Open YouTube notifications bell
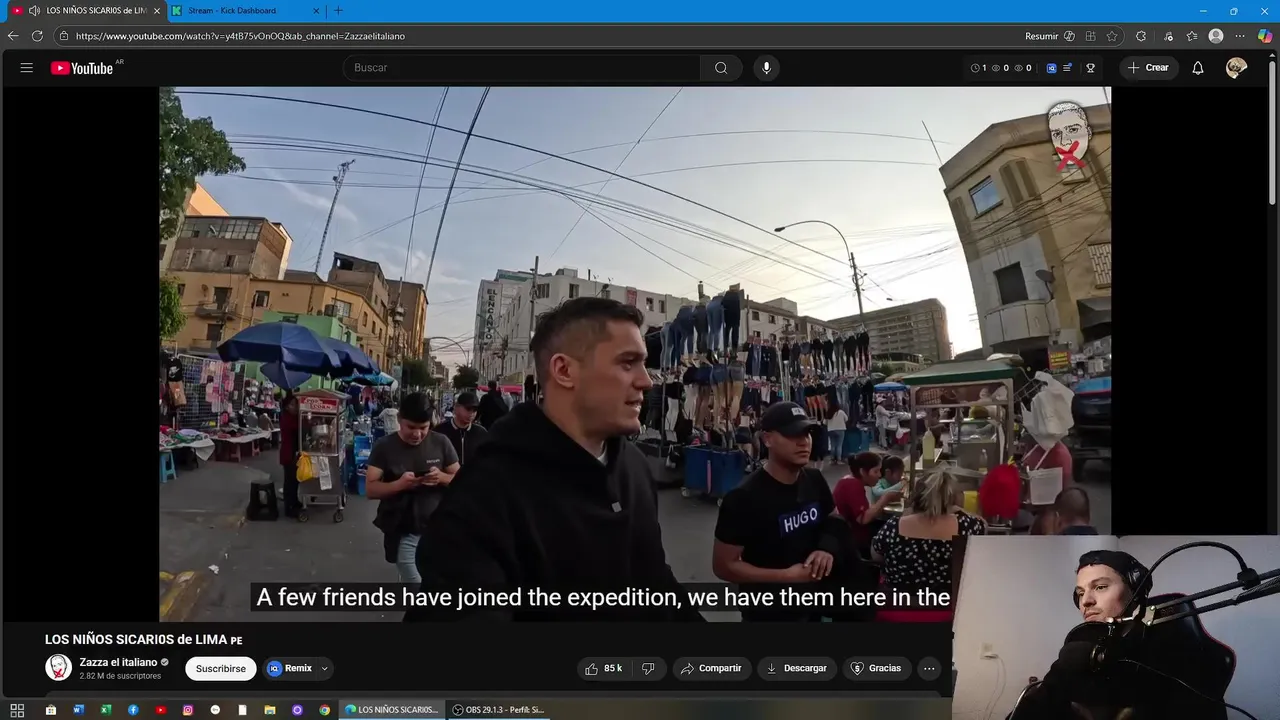The width and height of the screenshot is (1280, 720). click(x=1197, y=68)
